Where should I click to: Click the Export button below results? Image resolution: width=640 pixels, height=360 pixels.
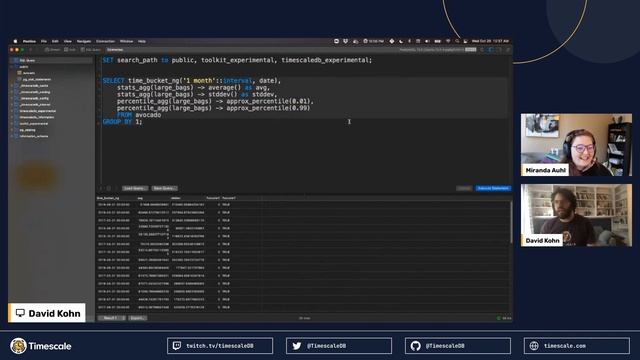[138, 318]
